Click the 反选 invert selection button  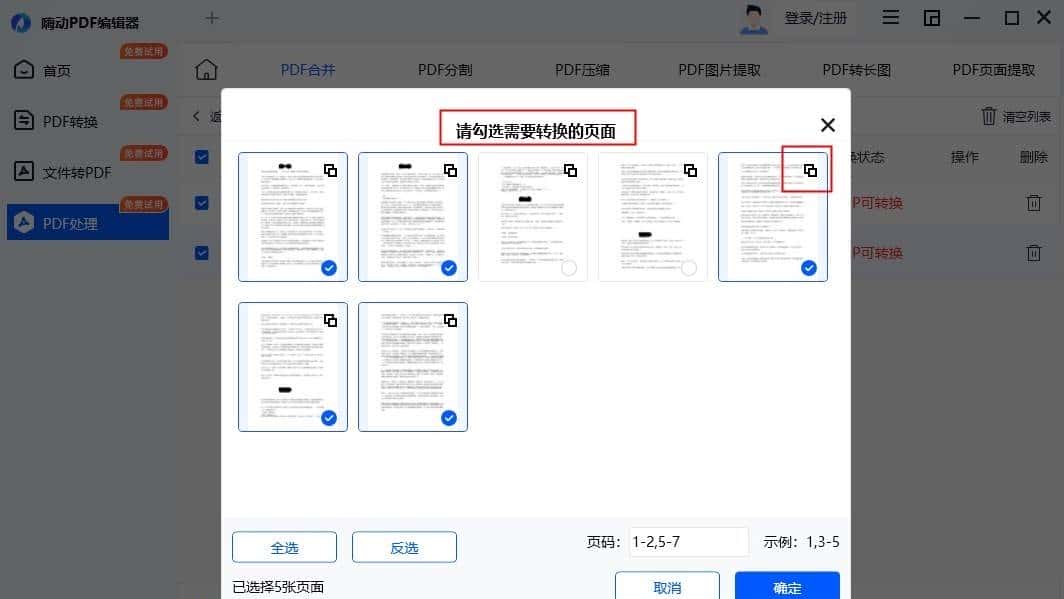click(404, 547)
